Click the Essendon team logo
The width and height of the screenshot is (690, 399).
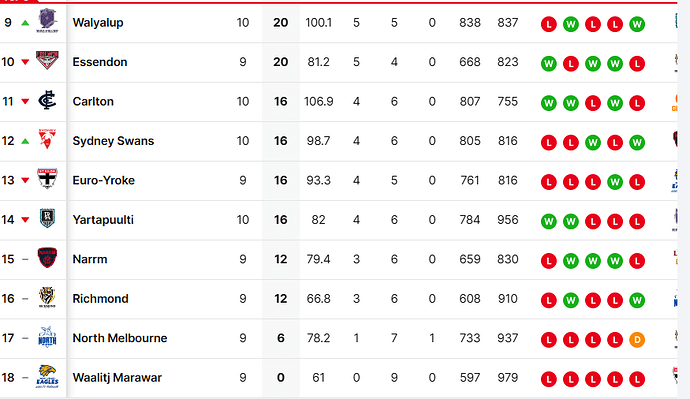coord(47,60)
